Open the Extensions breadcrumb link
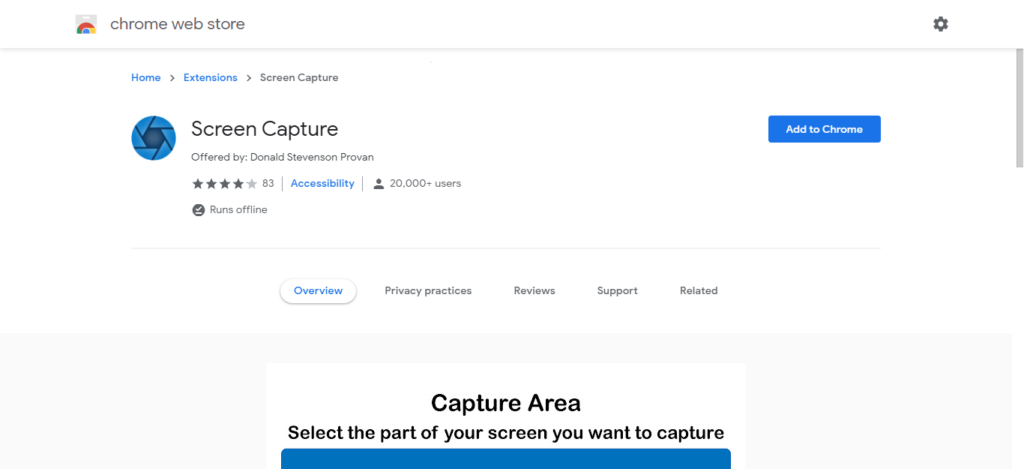1024x469 pixels. [210, 78]
